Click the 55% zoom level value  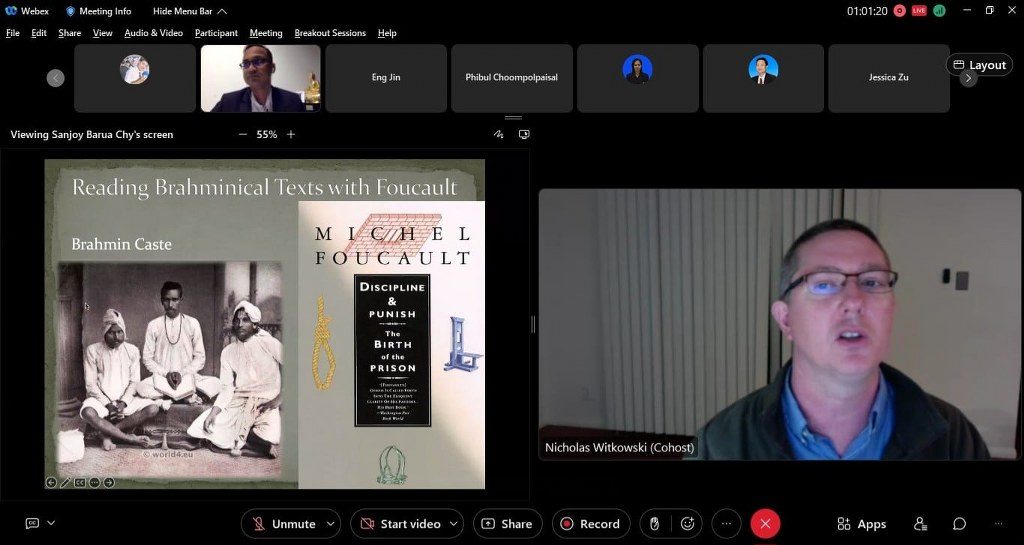[266, 134]
